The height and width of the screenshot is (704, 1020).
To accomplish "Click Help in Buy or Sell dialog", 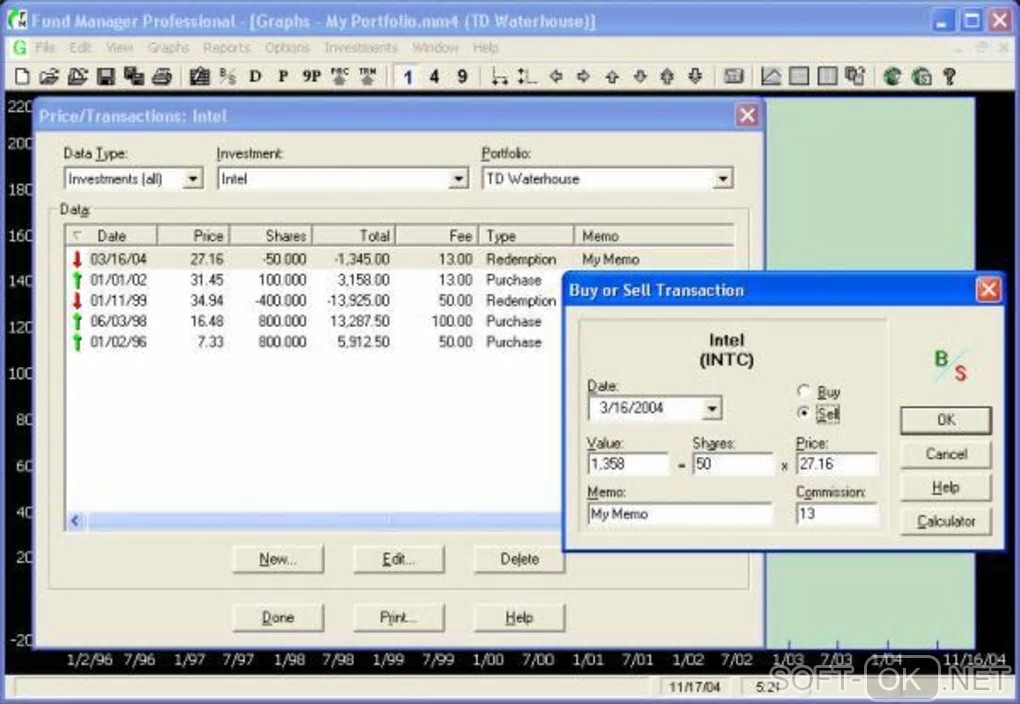I will (x=946, y=487).
